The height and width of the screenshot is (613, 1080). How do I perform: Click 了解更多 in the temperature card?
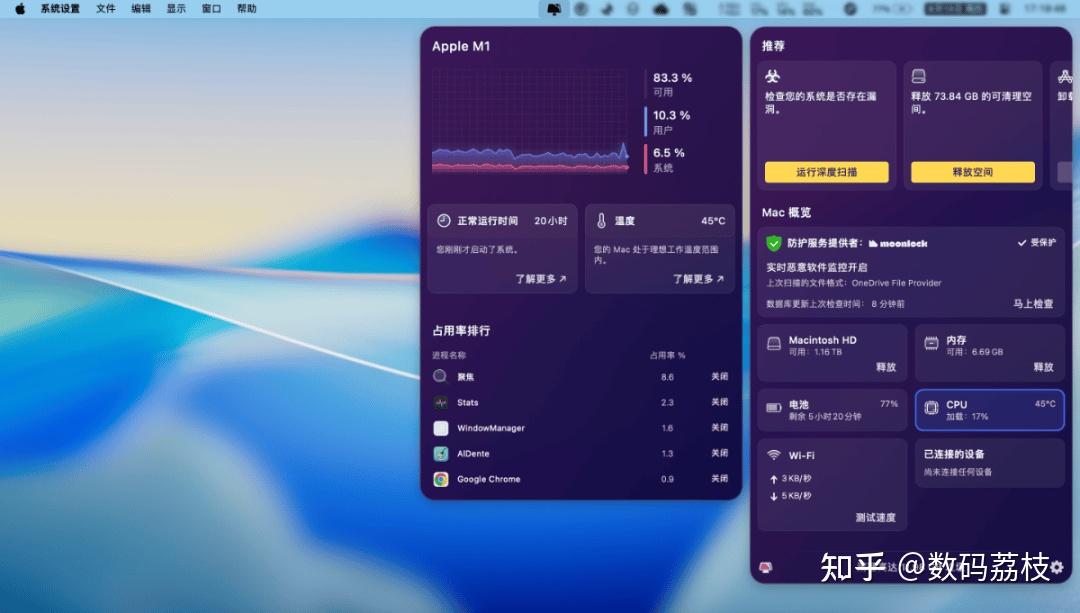698,279
